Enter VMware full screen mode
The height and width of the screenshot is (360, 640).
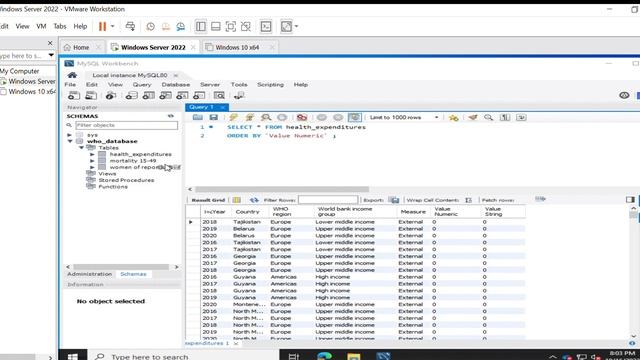231,27
